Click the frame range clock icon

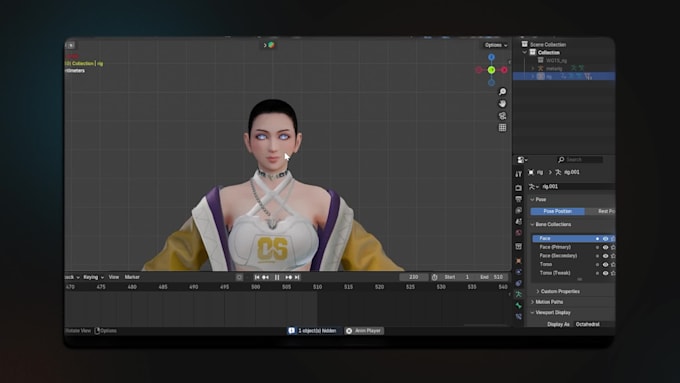coord(435,277)
